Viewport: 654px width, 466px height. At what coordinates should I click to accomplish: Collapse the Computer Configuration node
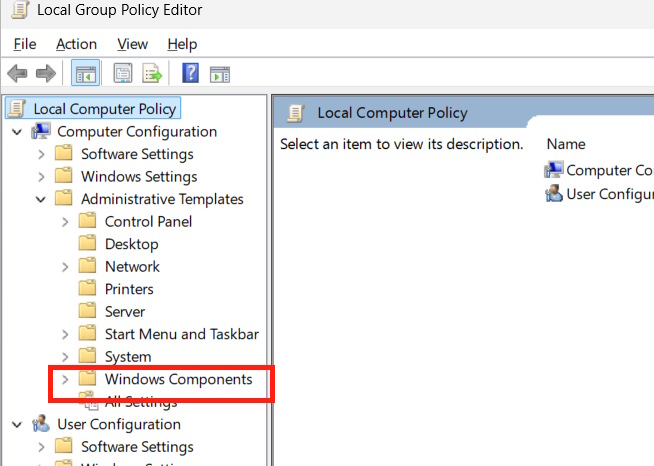pos(17,132)
